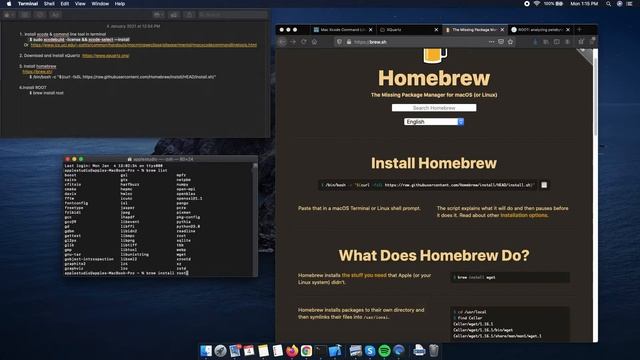This screenshot has width=640, height=360.
Task: Click the 'Install Homebrew' heading
Action: point(434,163)
